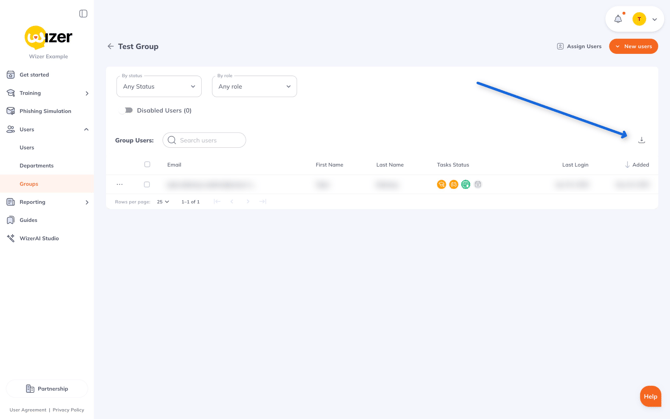
Task: Open WizerAI Studio
Action: pos(47,238)
